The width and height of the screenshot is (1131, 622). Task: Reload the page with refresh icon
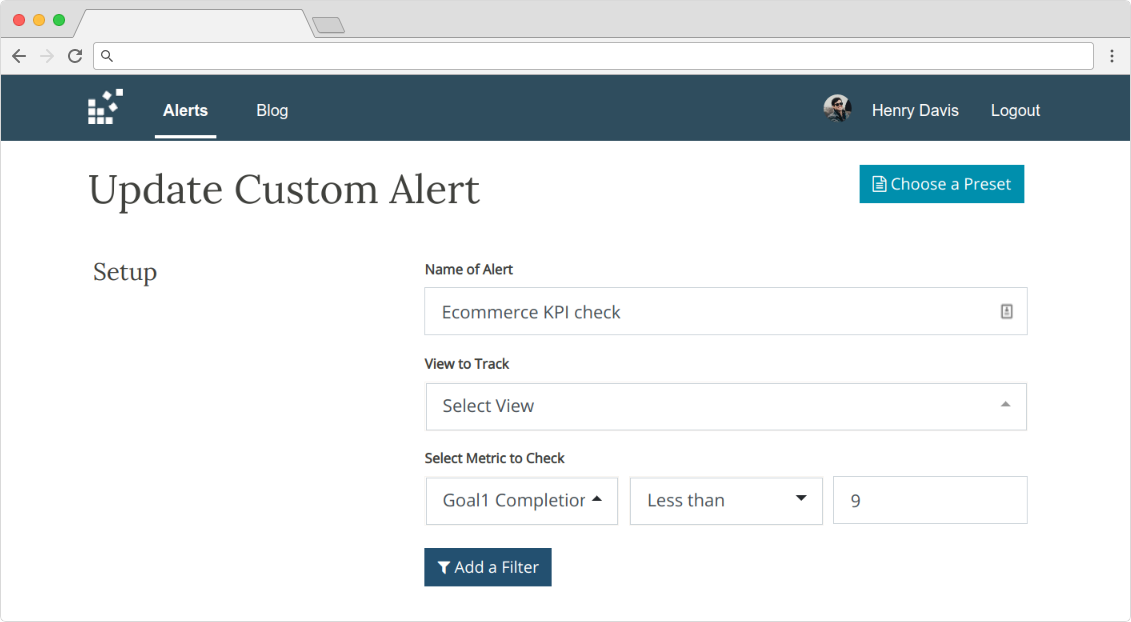tap(75, 56)
